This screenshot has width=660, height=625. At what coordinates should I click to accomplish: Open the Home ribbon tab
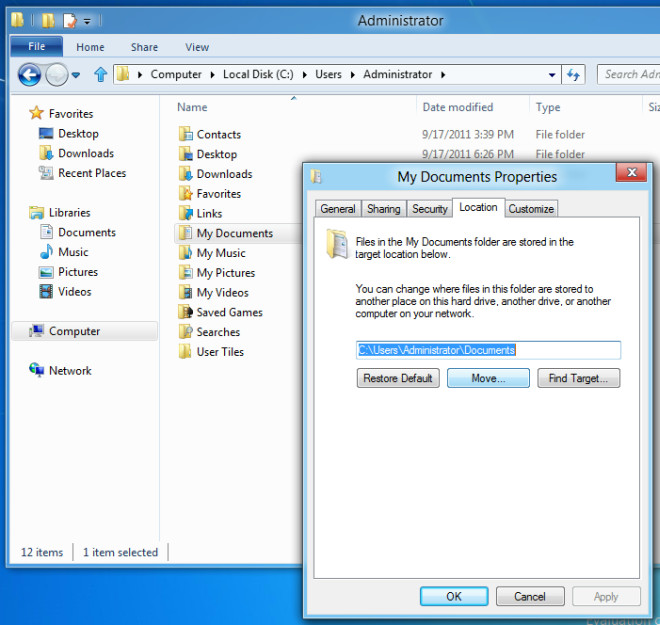click(90, 47)
